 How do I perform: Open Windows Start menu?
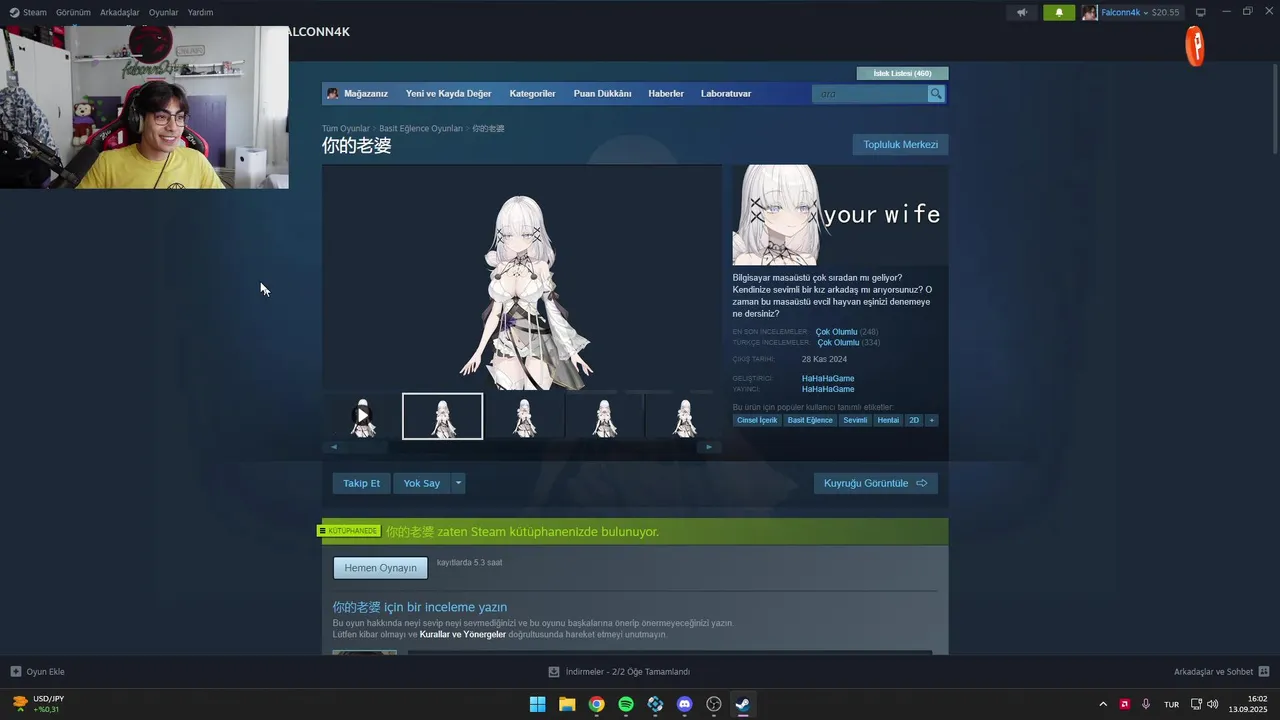(x=537, y=704)
